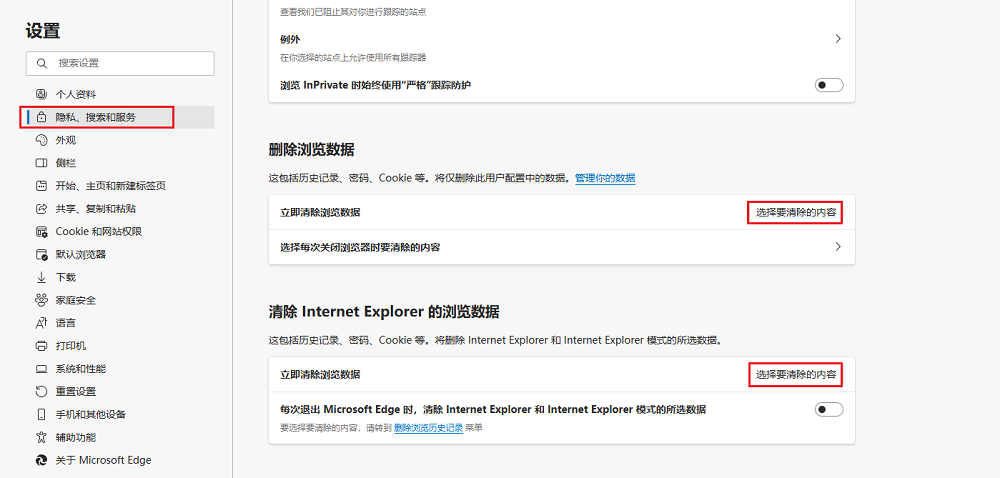Click the Microsoft Edge logo icon
1000x478 pixels.
coord(41,460)
